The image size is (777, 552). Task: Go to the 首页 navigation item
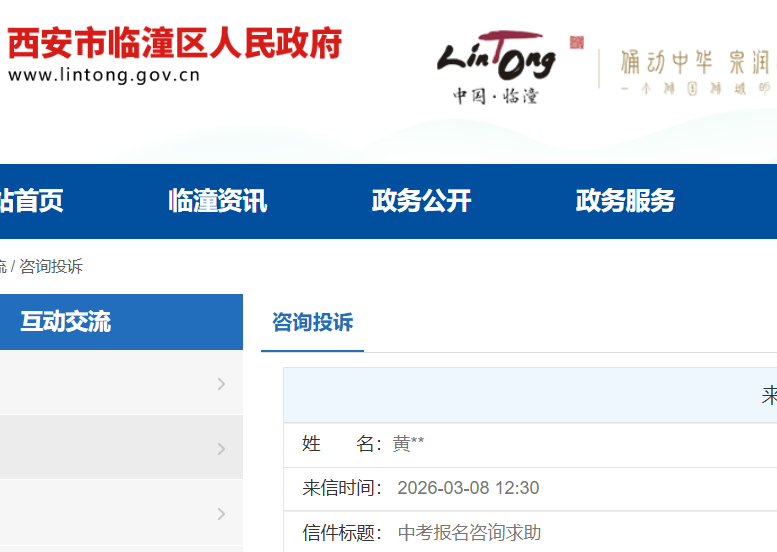32,201
